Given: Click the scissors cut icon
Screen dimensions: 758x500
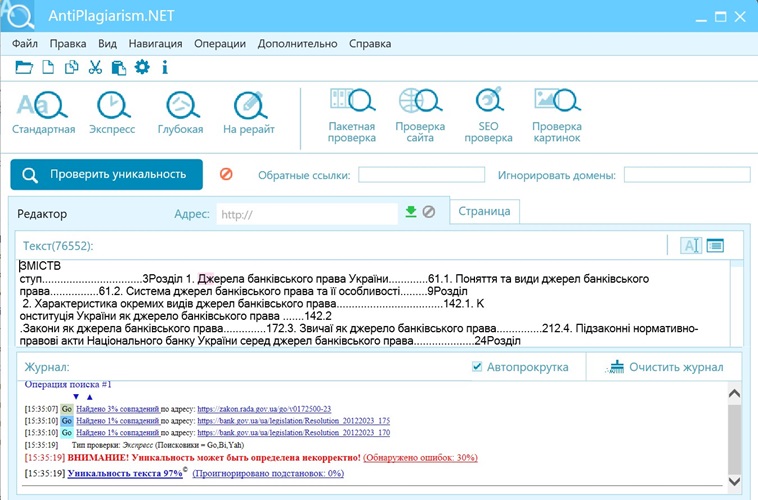Looking at the screenshot, I should coord(95,68).
